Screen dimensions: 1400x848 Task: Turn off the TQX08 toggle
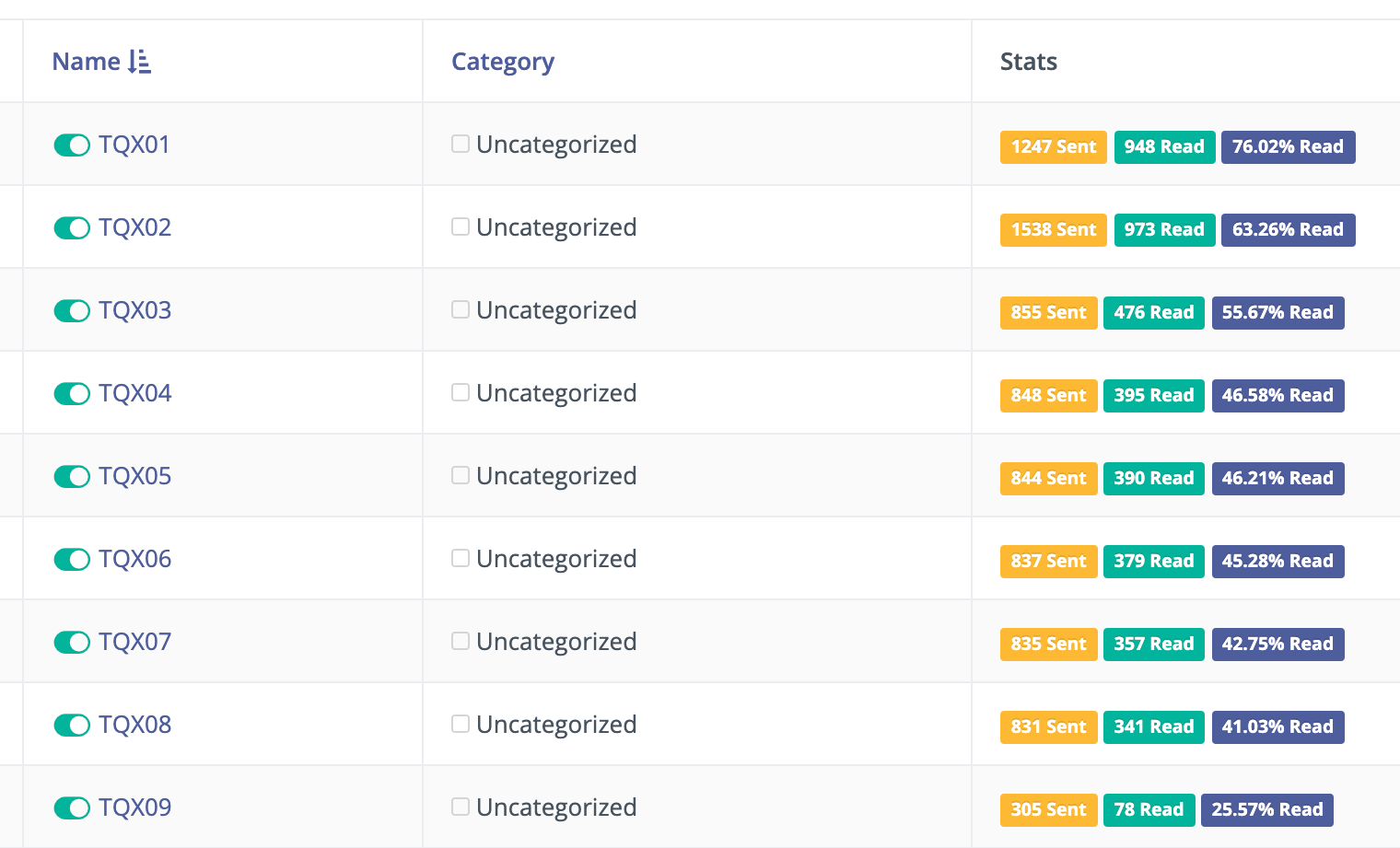pyautogui.click(x=72, y=726)
